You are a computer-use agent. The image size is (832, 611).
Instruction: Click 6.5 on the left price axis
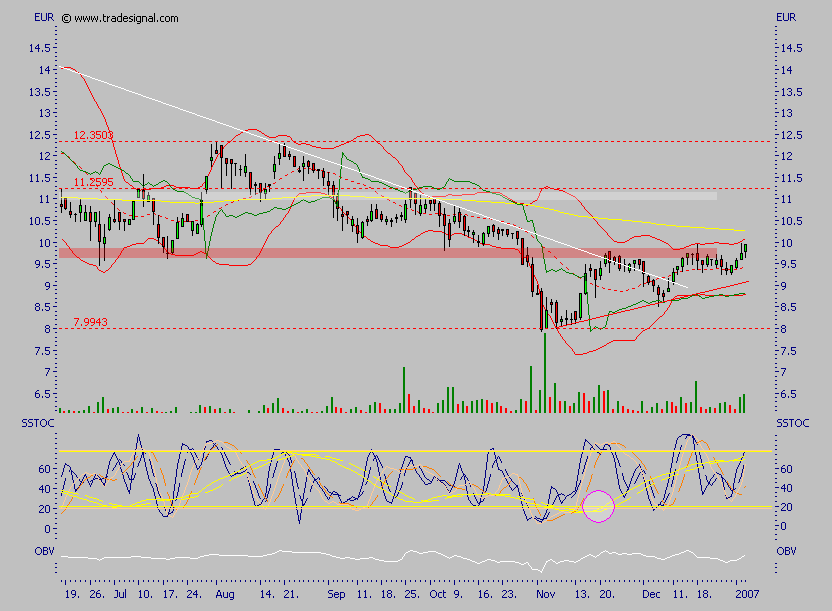point(44,394)
